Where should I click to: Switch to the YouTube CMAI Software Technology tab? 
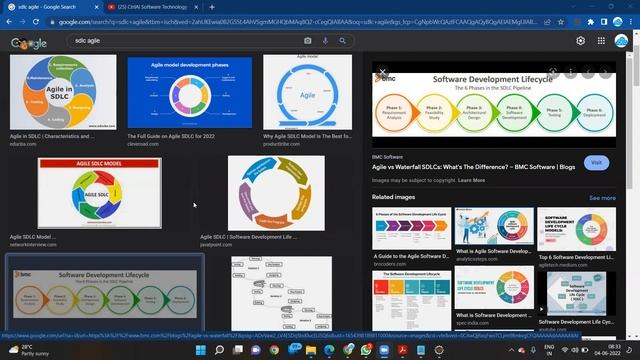click(x=153, y=7)
